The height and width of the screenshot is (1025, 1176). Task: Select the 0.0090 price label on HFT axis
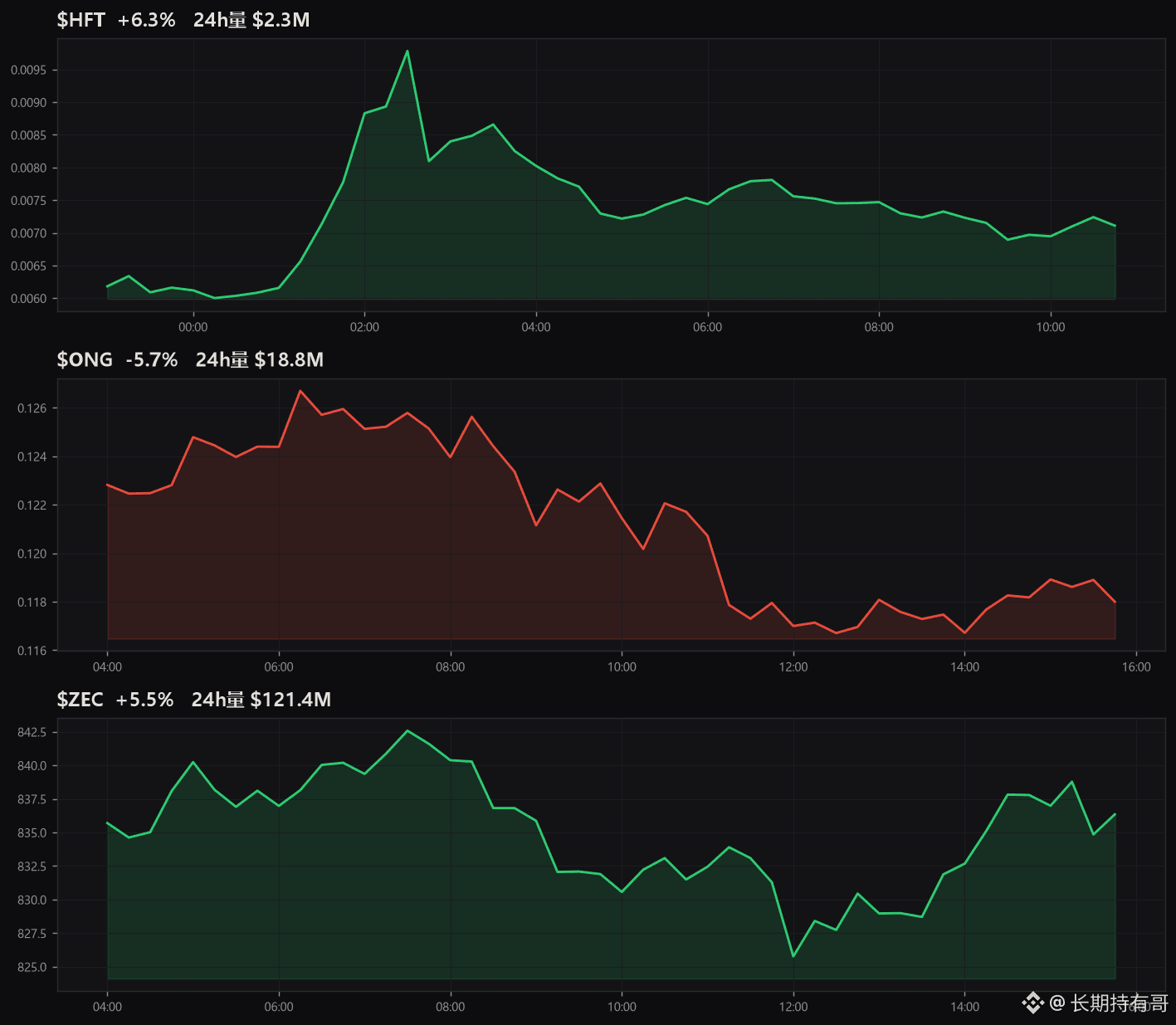(x=28, y=103)
